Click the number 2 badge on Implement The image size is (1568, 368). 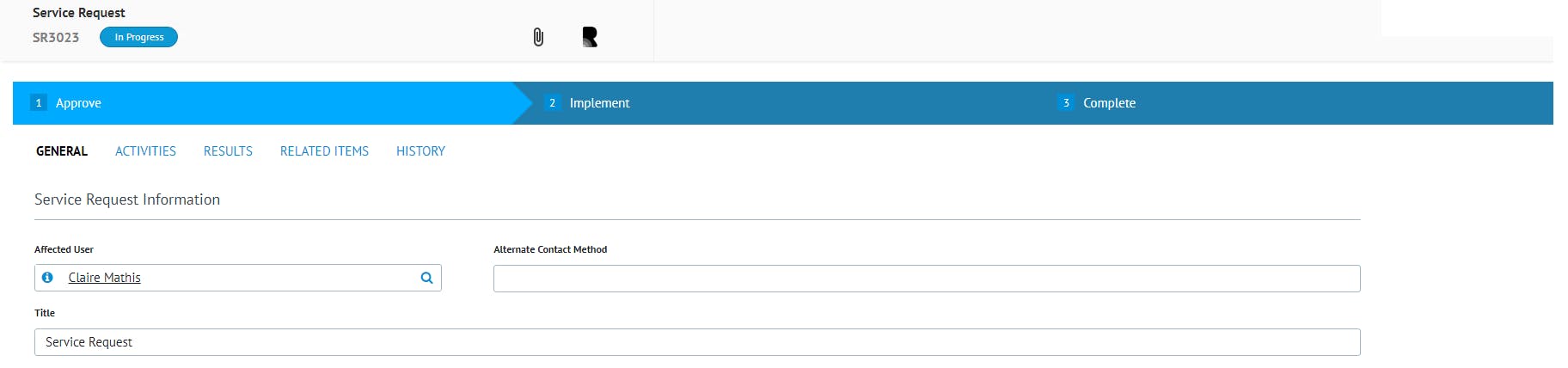(x=552, y=103)
